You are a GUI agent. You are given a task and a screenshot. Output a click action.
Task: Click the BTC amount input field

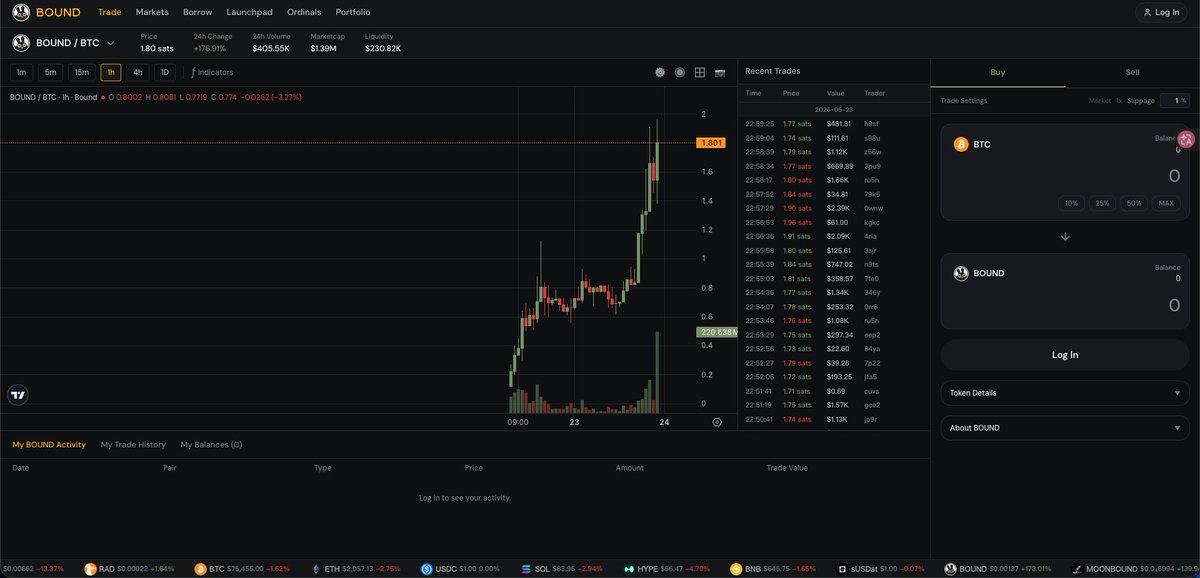click(x=1173, y=177)
